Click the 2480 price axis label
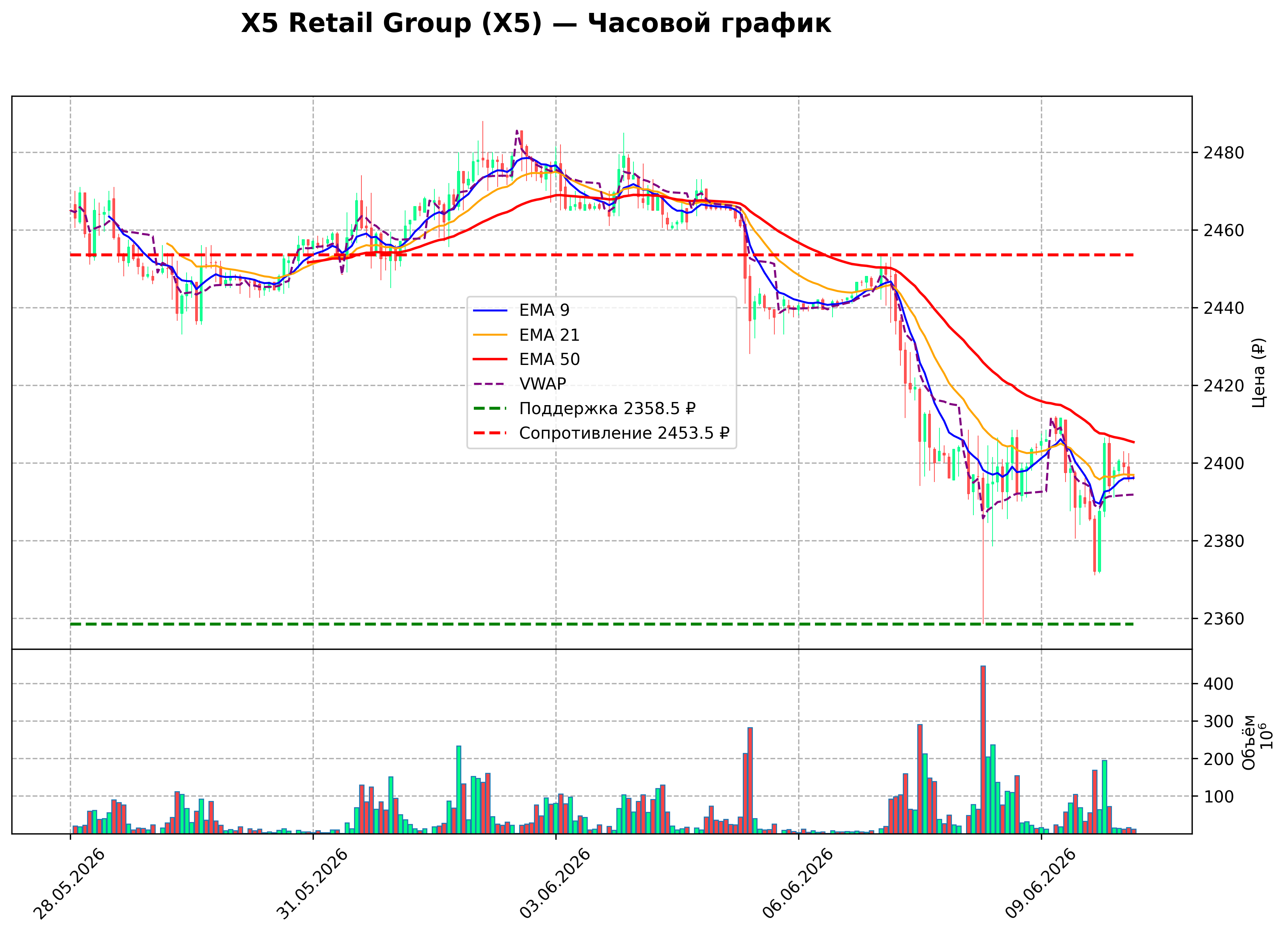 [x=1224, y=153]
